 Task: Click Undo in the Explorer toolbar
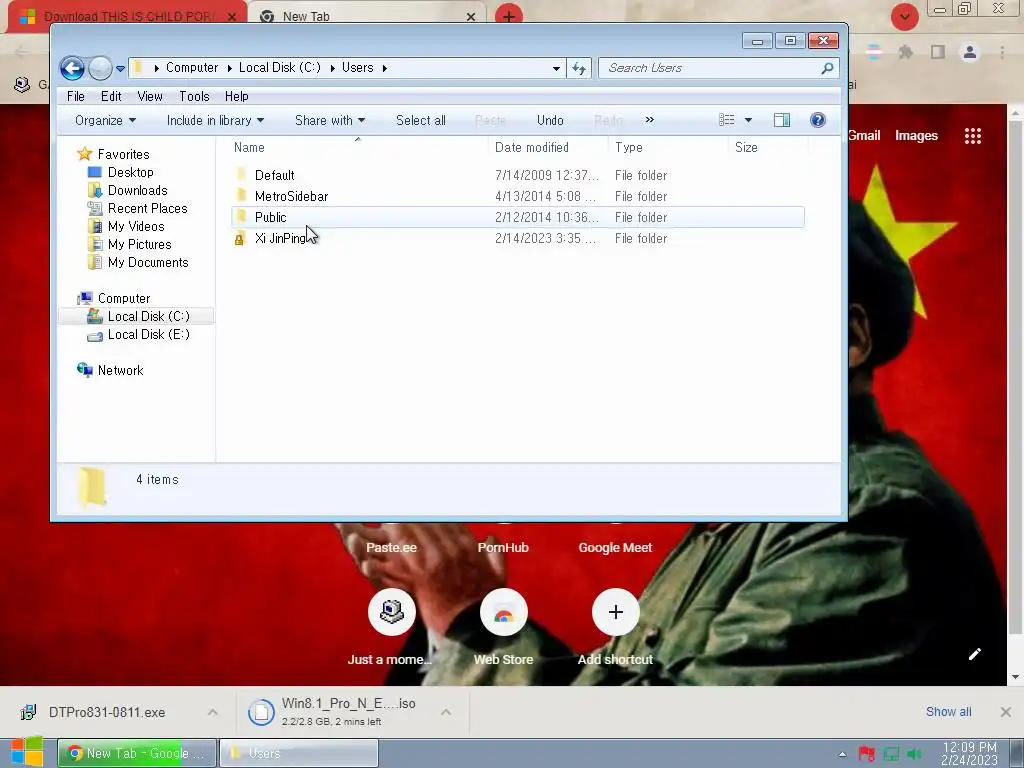(550, 120)
